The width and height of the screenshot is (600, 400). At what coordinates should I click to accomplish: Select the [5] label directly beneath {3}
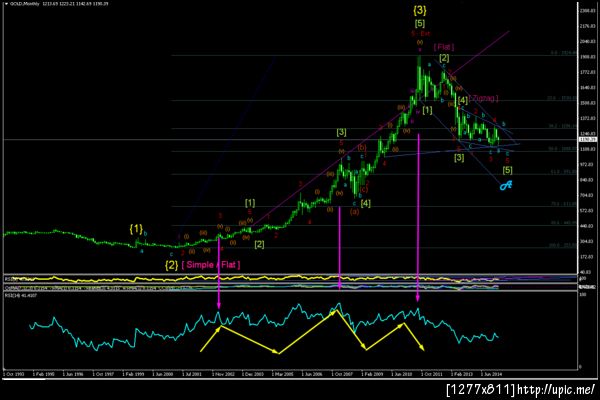pyautogui.click(x=420, y=23)
